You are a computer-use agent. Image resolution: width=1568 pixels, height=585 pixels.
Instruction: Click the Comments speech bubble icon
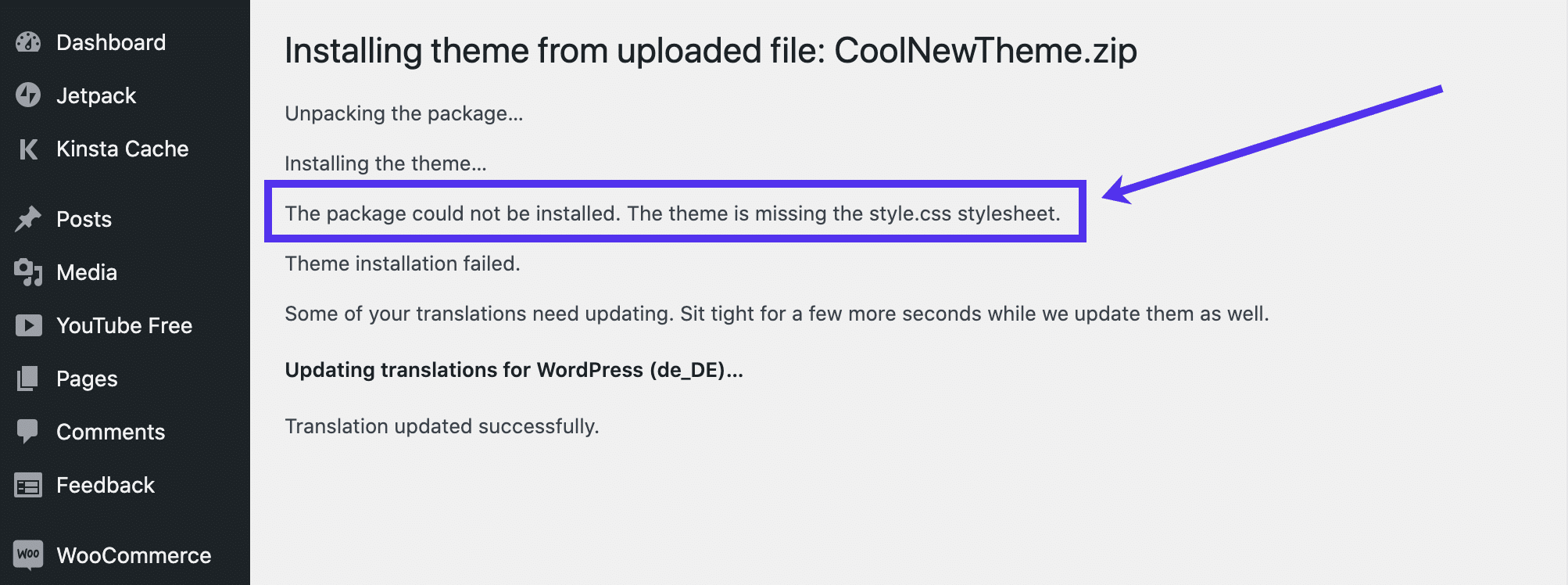click(28, 432)
